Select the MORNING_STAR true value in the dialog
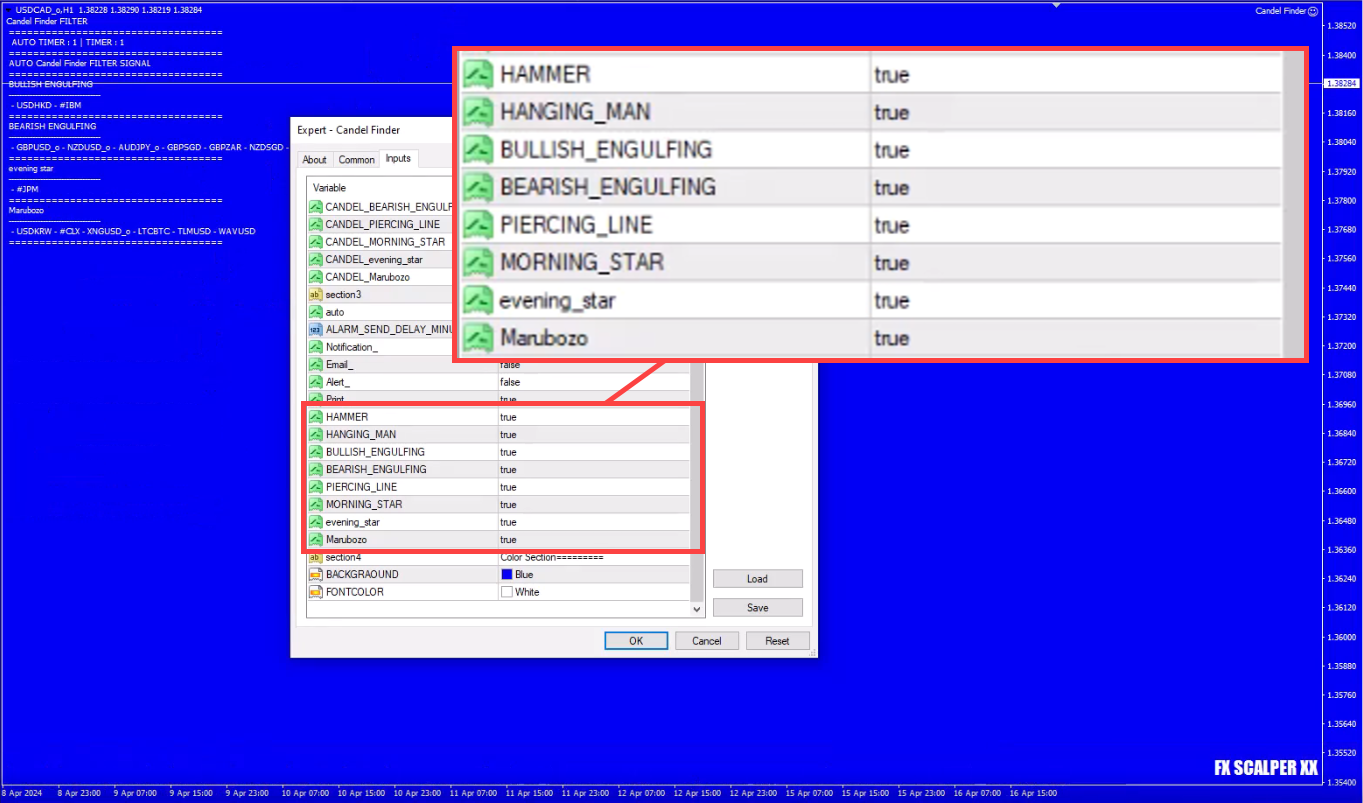 coord(508,504)
